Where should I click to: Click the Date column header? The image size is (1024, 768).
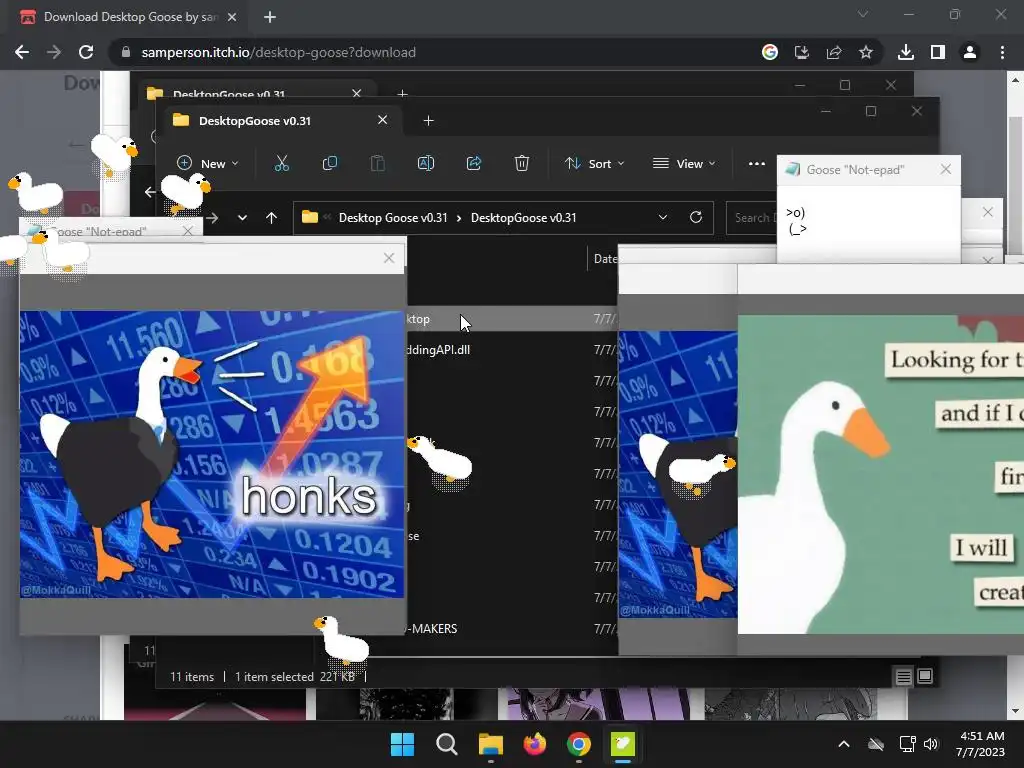pyautogui.click(x=605, y=259)
